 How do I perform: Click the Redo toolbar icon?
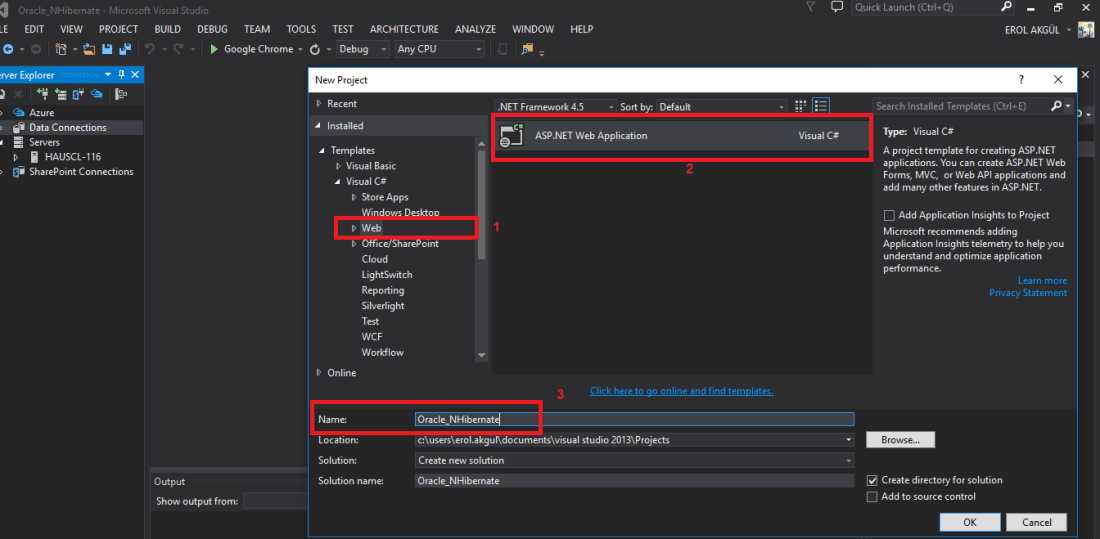coord(178,49)
